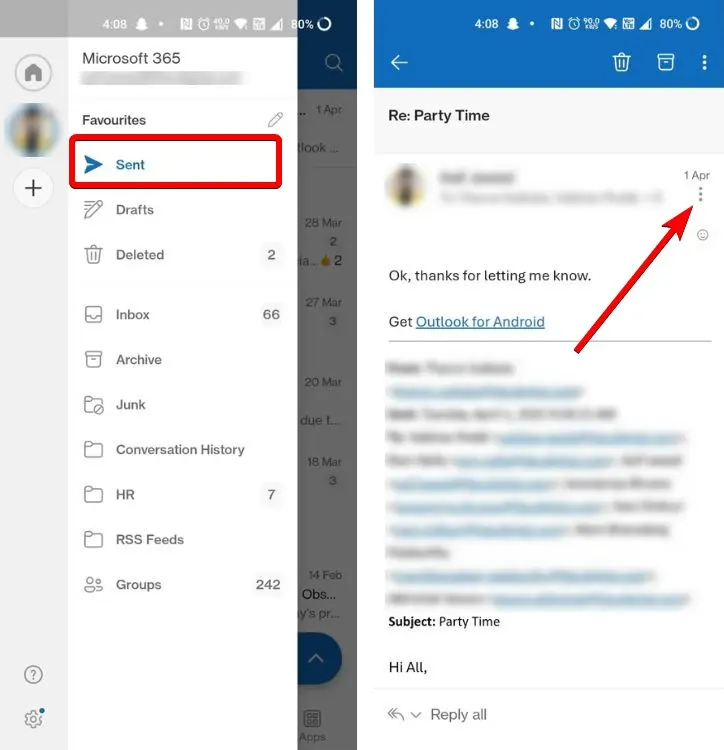Archive the email with archive icon
Viewport: 724px width, 750px height.
[666, 62]
